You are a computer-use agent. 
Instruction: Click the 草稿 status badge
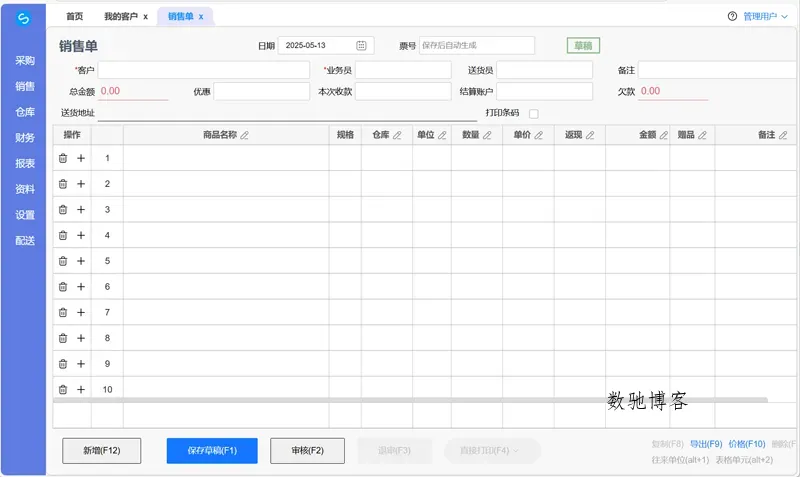click(x=583, y=45)
